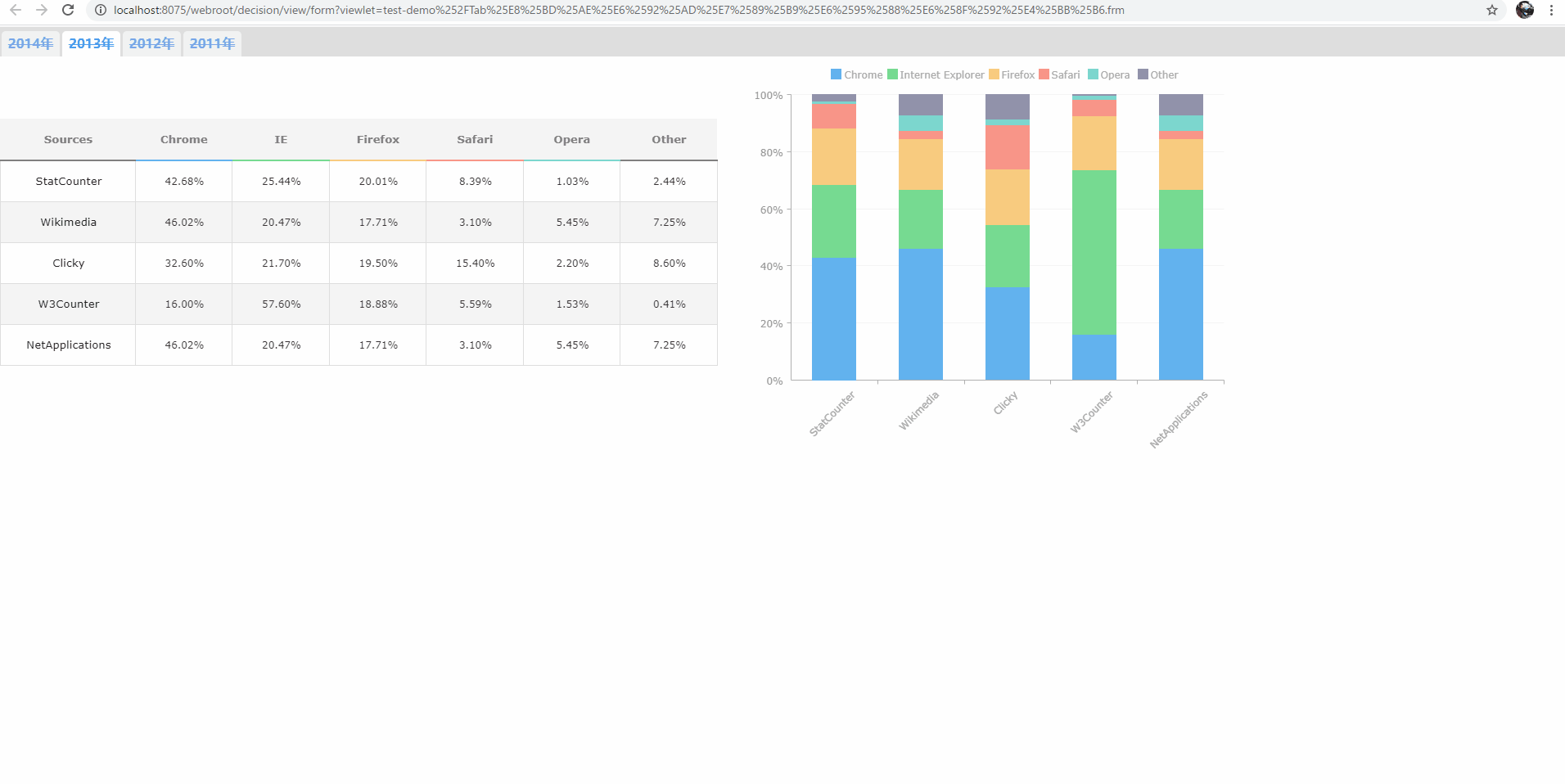The width and height of the screenshot is (1565, 784).
Task: Click the orange Firefox segment of NetApplications bar
Action: point(1181,164)
